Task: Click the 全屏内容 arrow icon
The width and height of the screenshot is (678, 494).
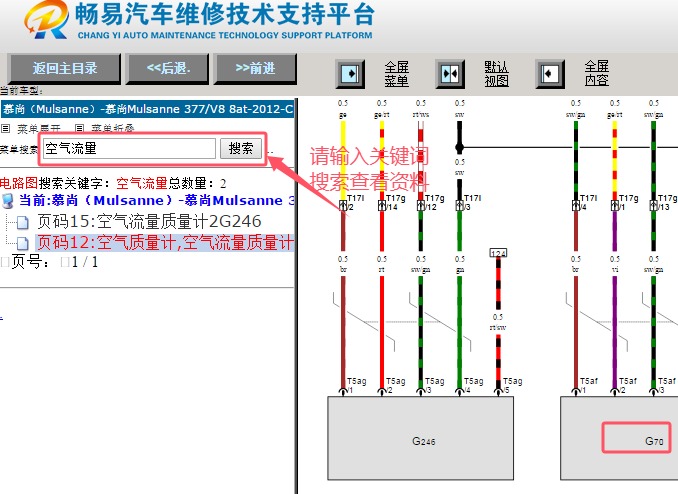Action: point(550,74)
